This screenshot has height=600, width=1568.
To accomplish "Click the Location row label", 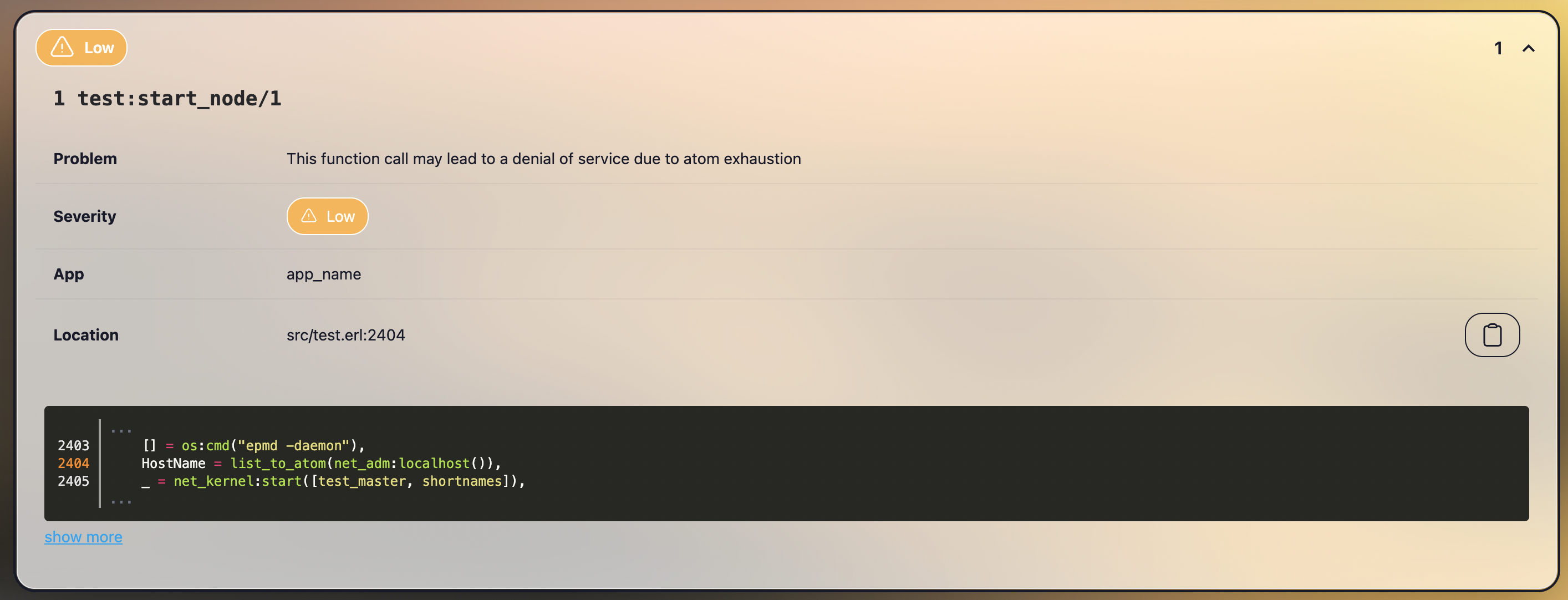I will (x=86, y=335).
